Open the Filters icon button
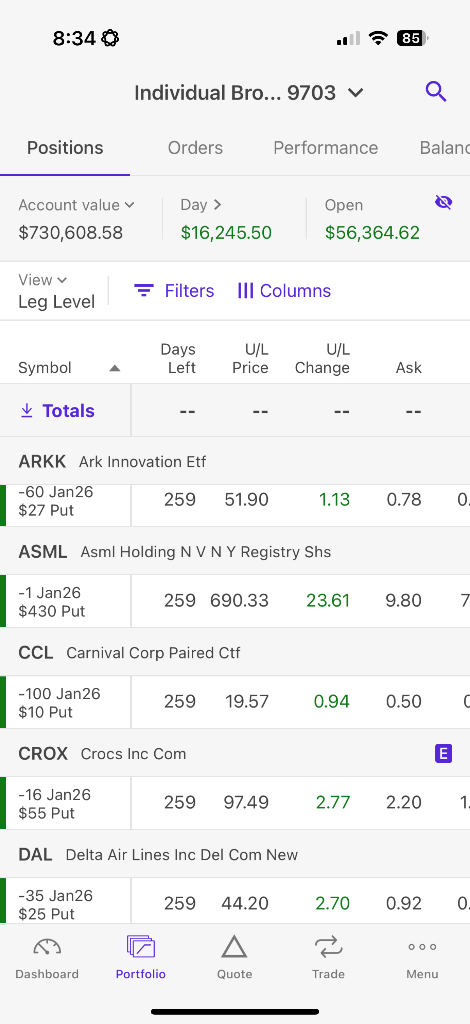 pyautogui.click(x=144, y=291)
